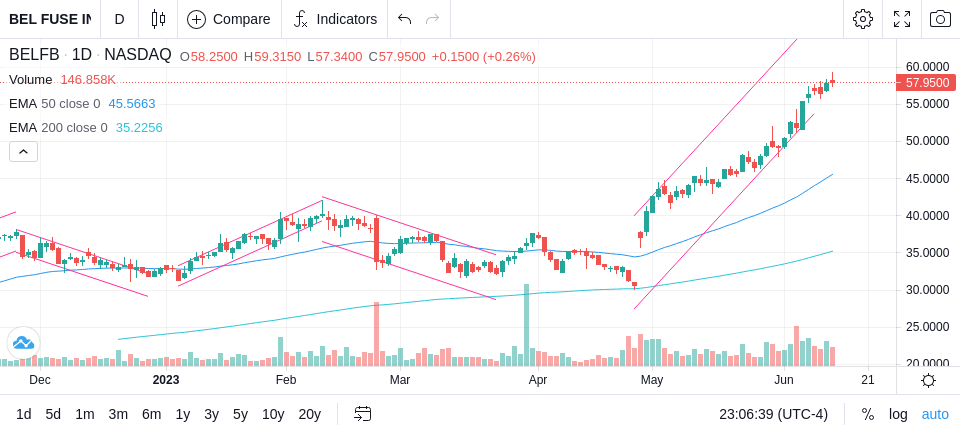
Task: Select the 5d time range
Action: pos(53,414)
